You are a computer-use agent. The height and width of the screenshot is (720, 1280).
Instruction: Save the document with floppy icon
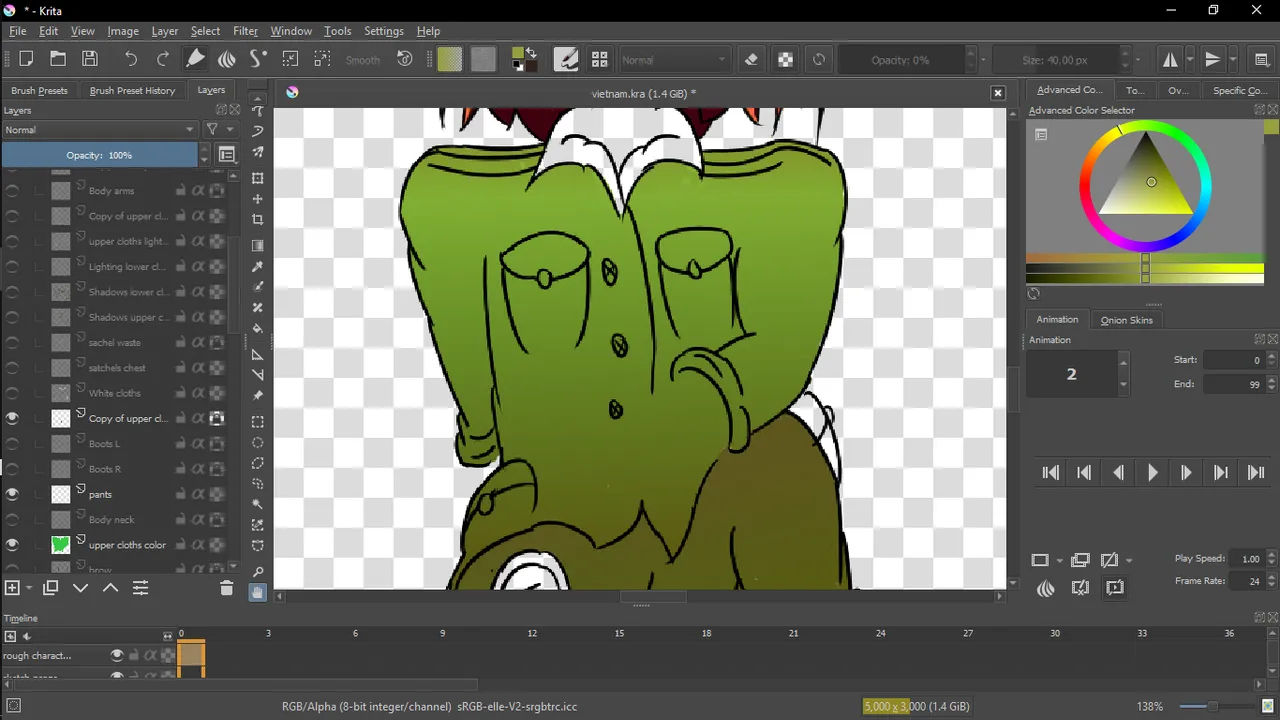coord(90,59)
